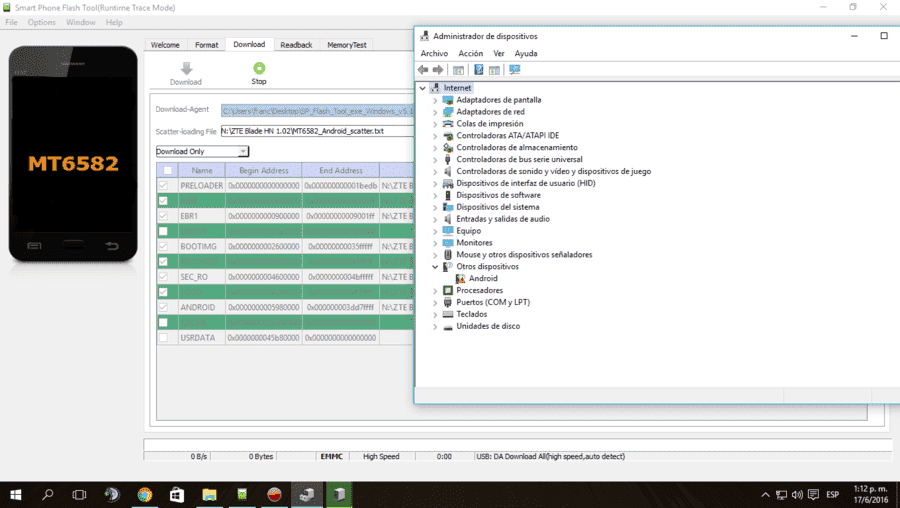Toggle the unchecked box in the row below EBR1
This screenshot has height=508, width=900.
(164, 231)
